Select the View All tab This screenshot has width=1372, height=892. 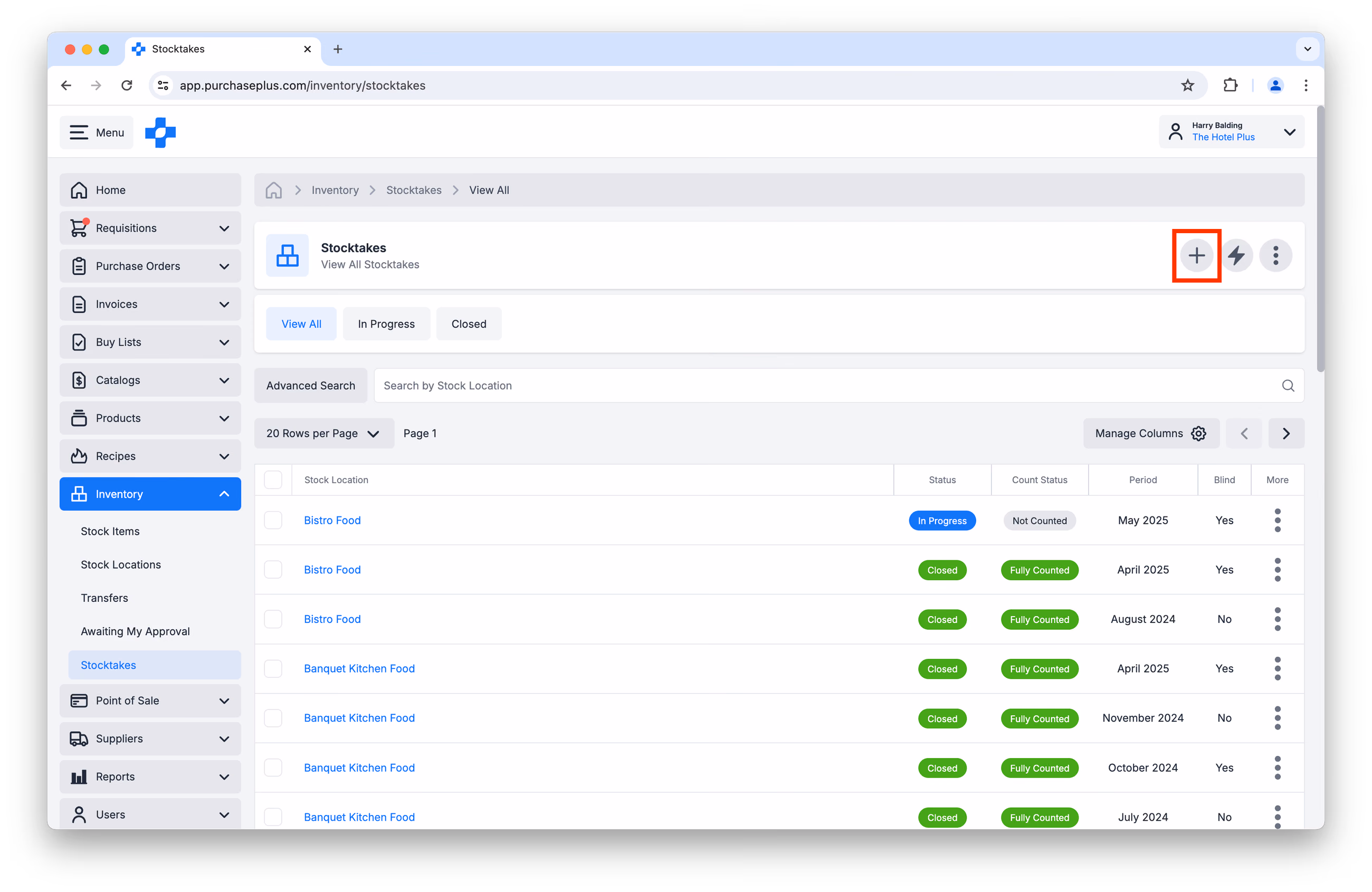point(301,324)
